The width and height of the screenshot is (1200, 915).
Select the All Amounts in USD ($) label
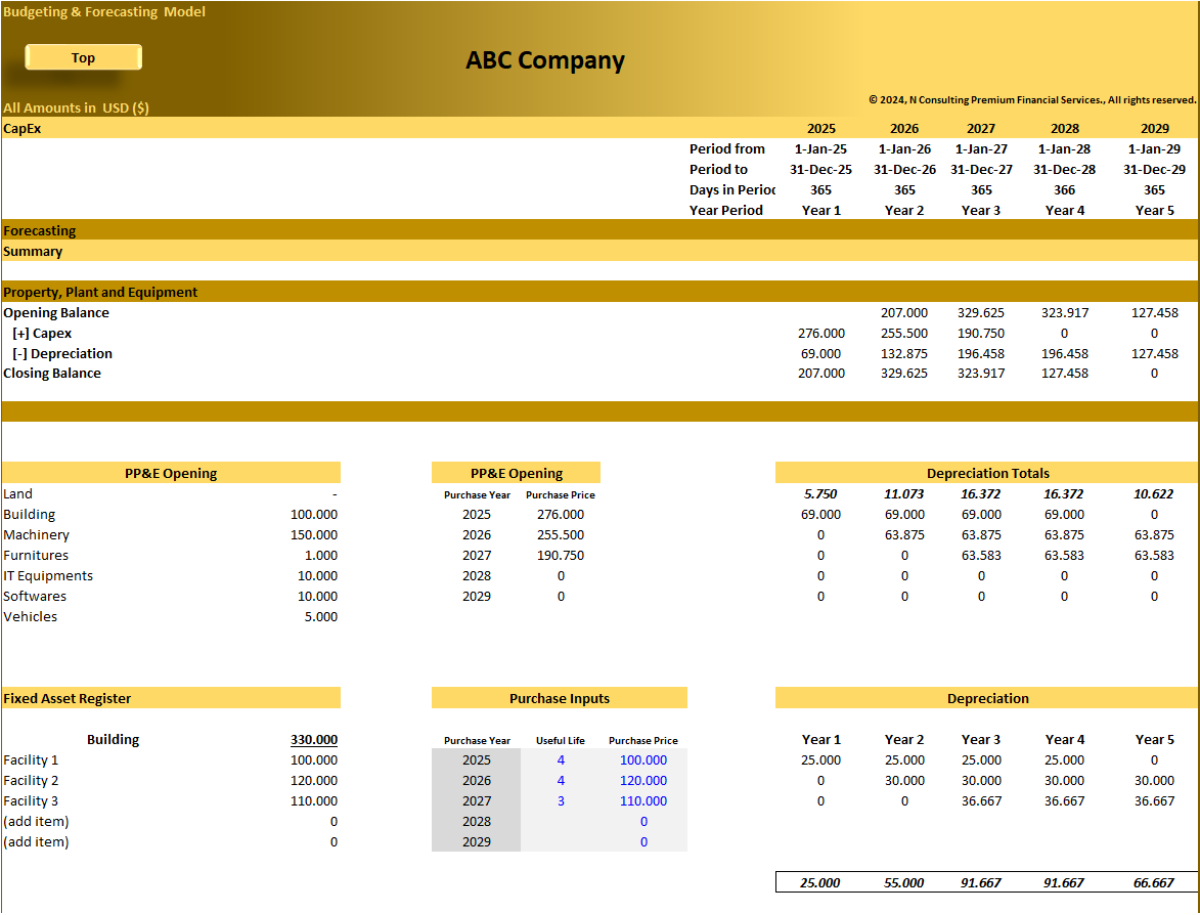click(x=76, y=108)
